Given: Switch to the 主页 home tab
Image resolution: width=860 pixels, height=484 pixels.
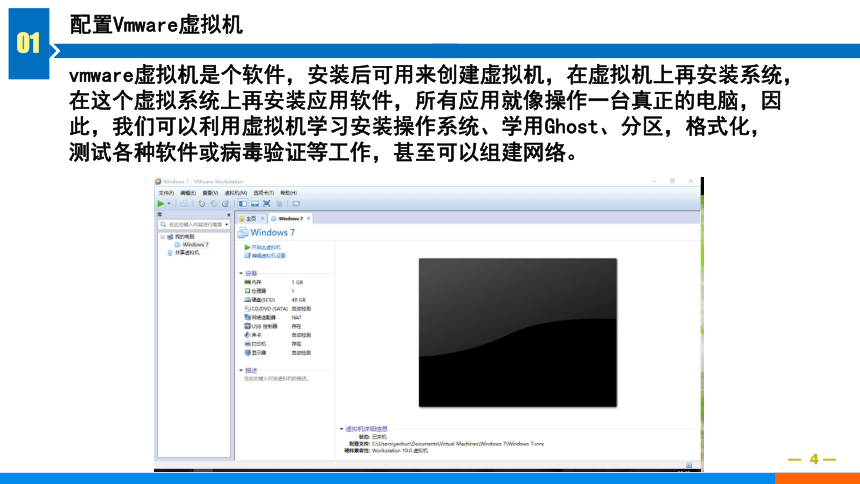Looking at the screenshot, I should [251, 218].
